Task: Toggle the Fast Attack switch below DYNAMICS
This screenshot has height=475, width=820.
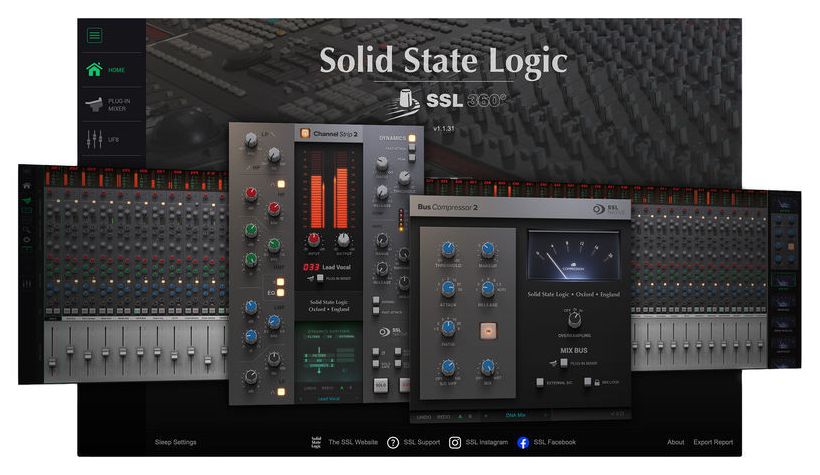Action: pos(412,149)
